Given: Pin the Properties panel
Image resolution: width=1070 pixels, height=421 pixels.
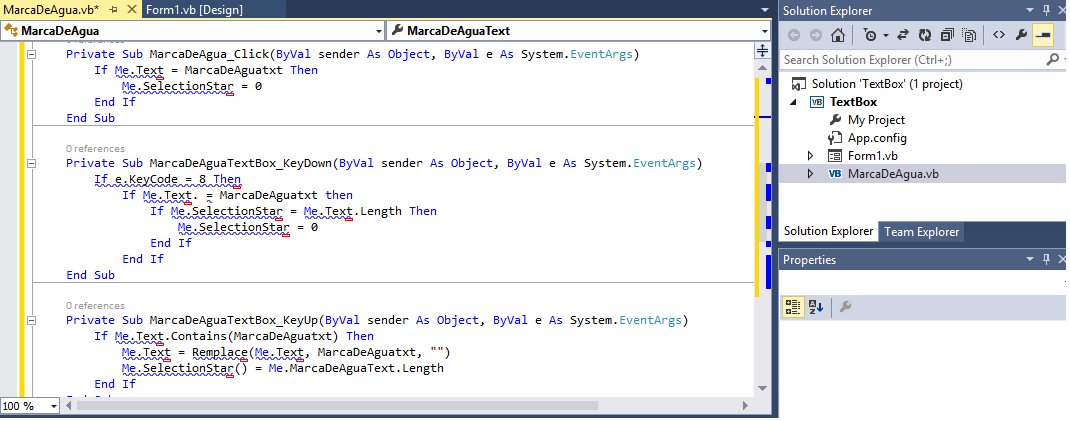Looking at the screenshot, I should point(1047,259).
